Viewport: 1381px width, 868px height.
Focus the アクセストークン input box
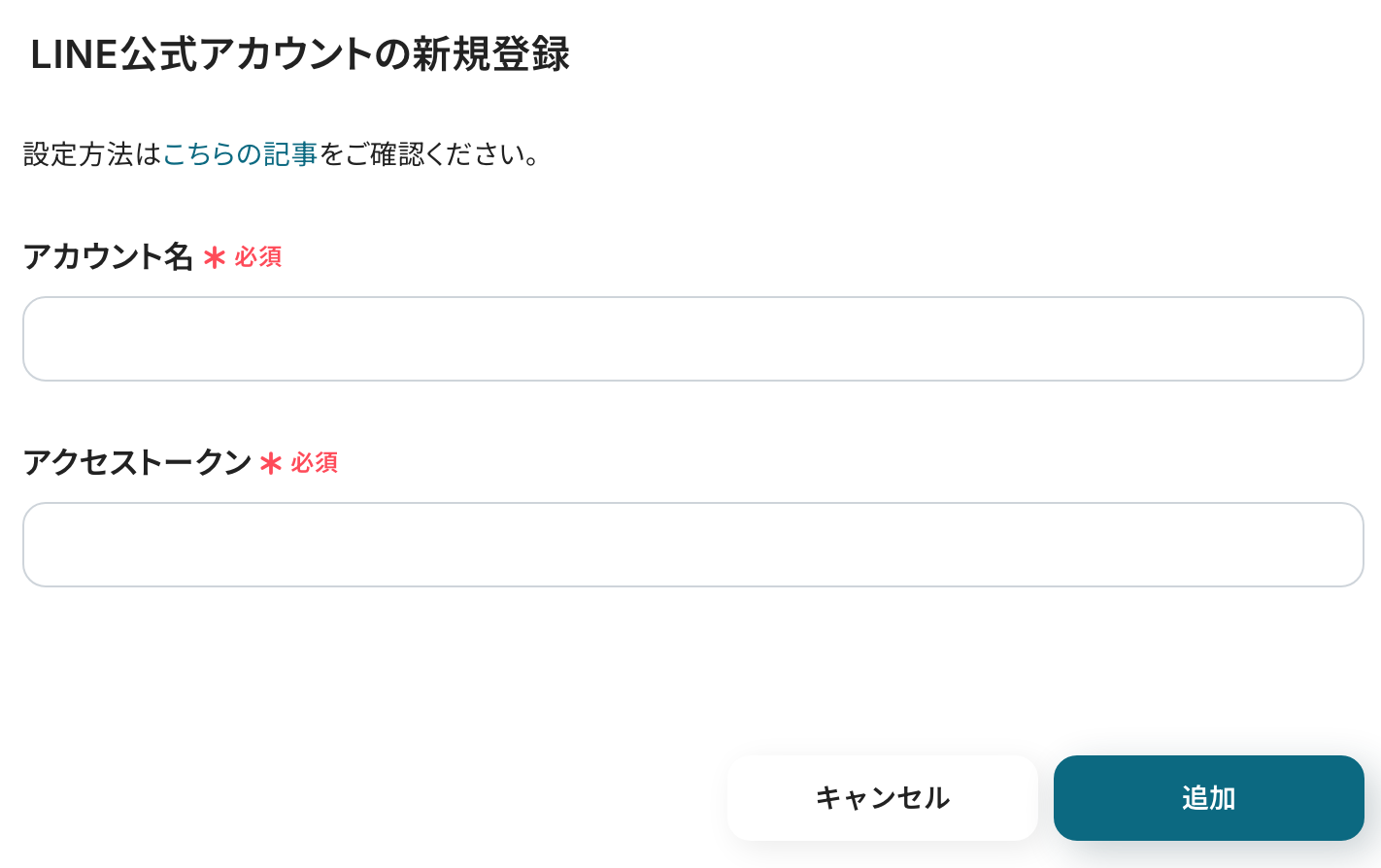[692, 545]
